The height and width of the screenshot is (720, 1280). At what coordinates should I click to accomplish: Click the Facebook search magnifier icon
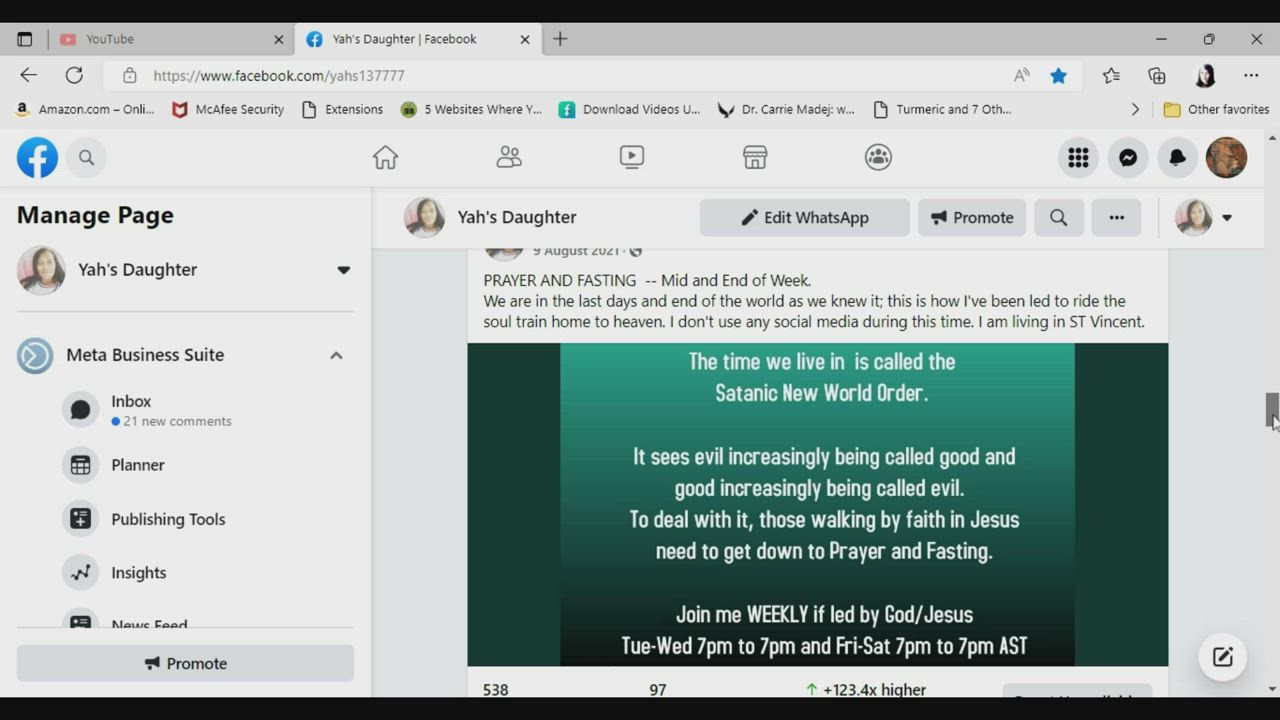(86, 158)
